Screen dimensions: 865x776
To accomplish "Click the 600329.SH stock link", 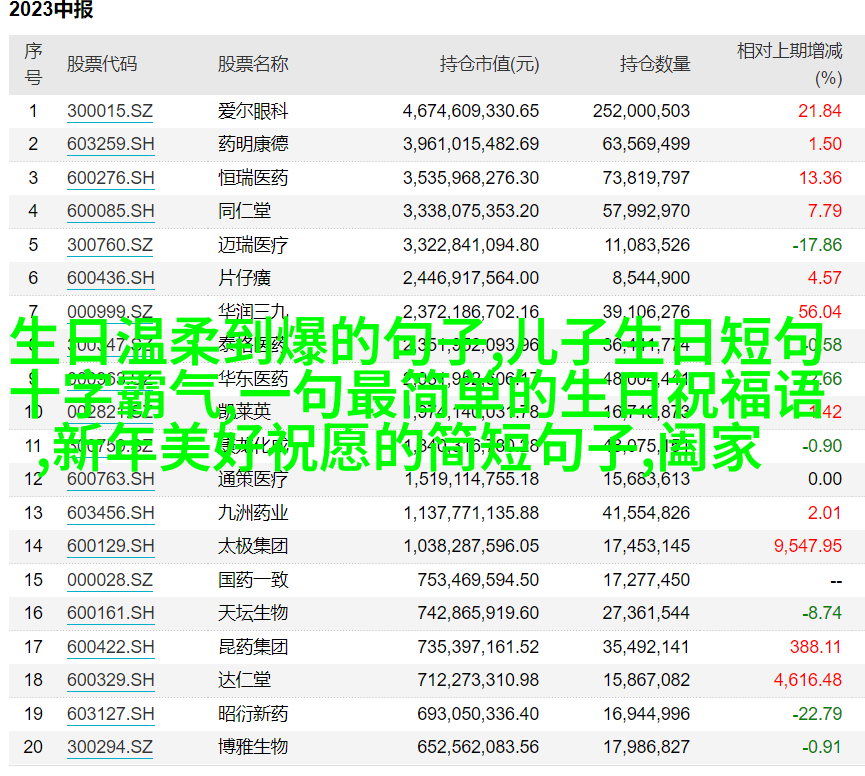I will (110, 680).
